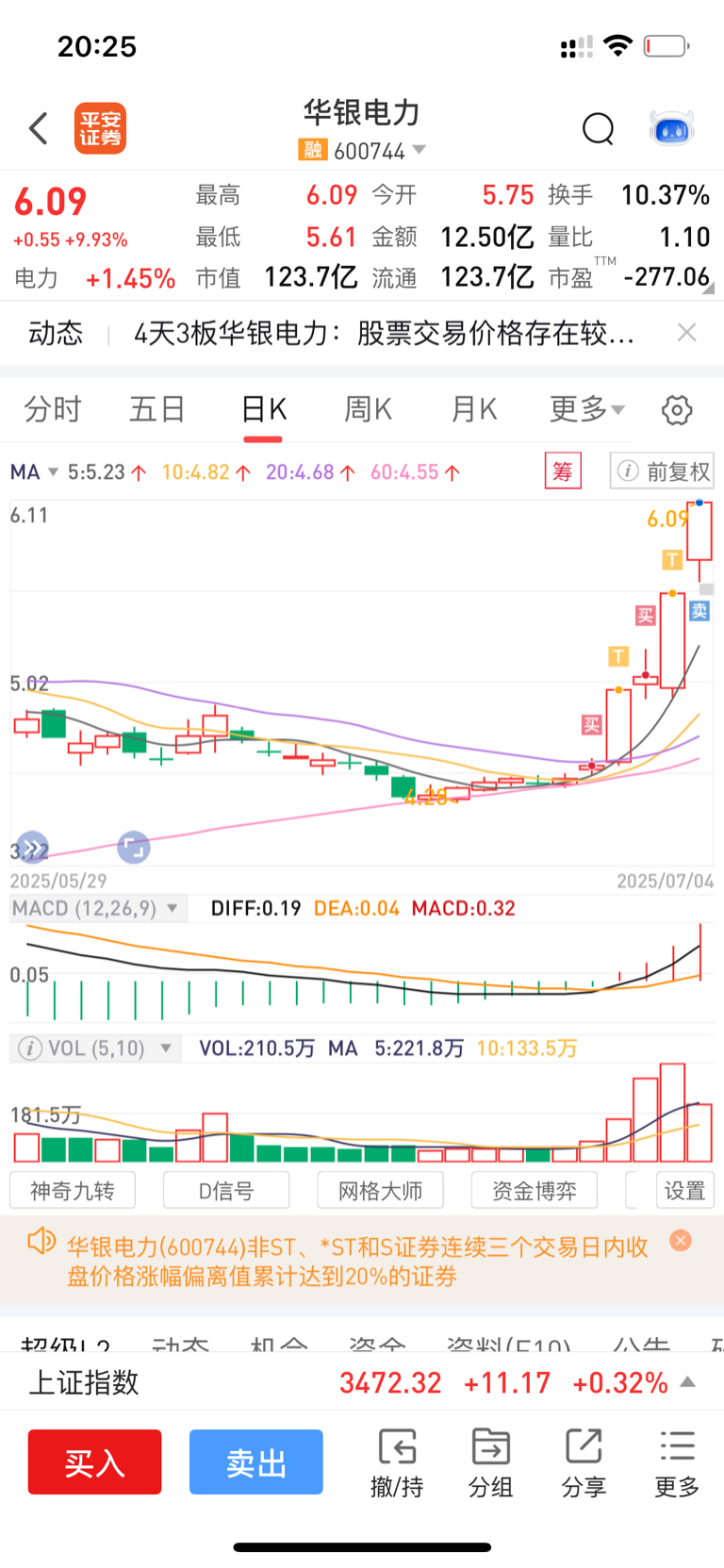Dismiss the 动态 news banner

pos(687,332)
